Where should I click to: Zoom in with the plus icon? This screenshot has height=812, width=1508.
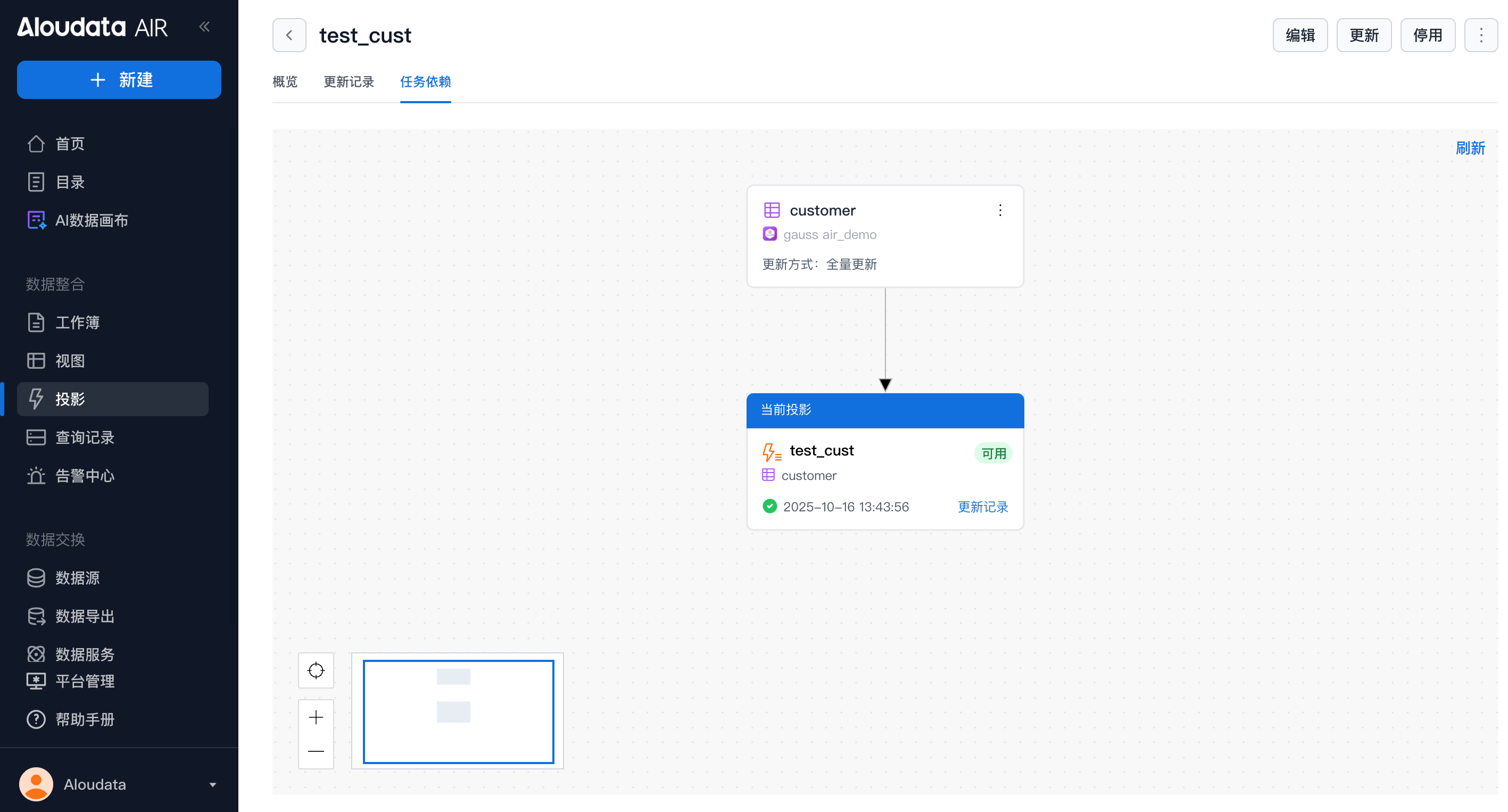[x=316, y=717]
